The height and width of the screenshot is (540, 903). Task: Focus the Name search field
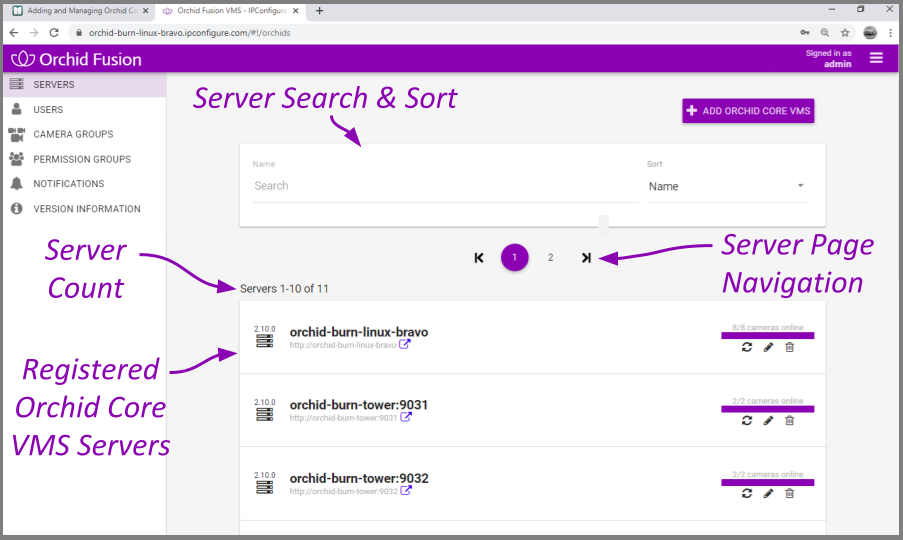click(445, 186)
